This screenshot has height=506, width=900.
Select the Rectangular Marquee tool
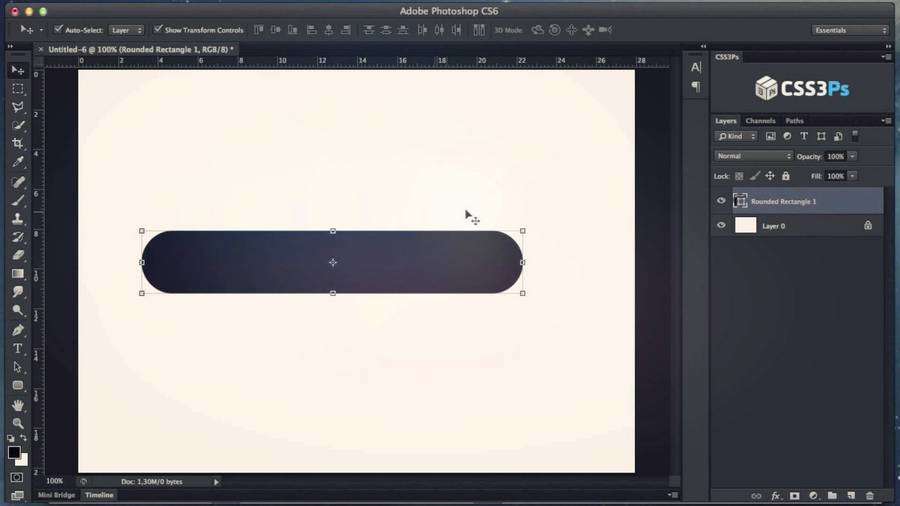click(x=18, y=89)
